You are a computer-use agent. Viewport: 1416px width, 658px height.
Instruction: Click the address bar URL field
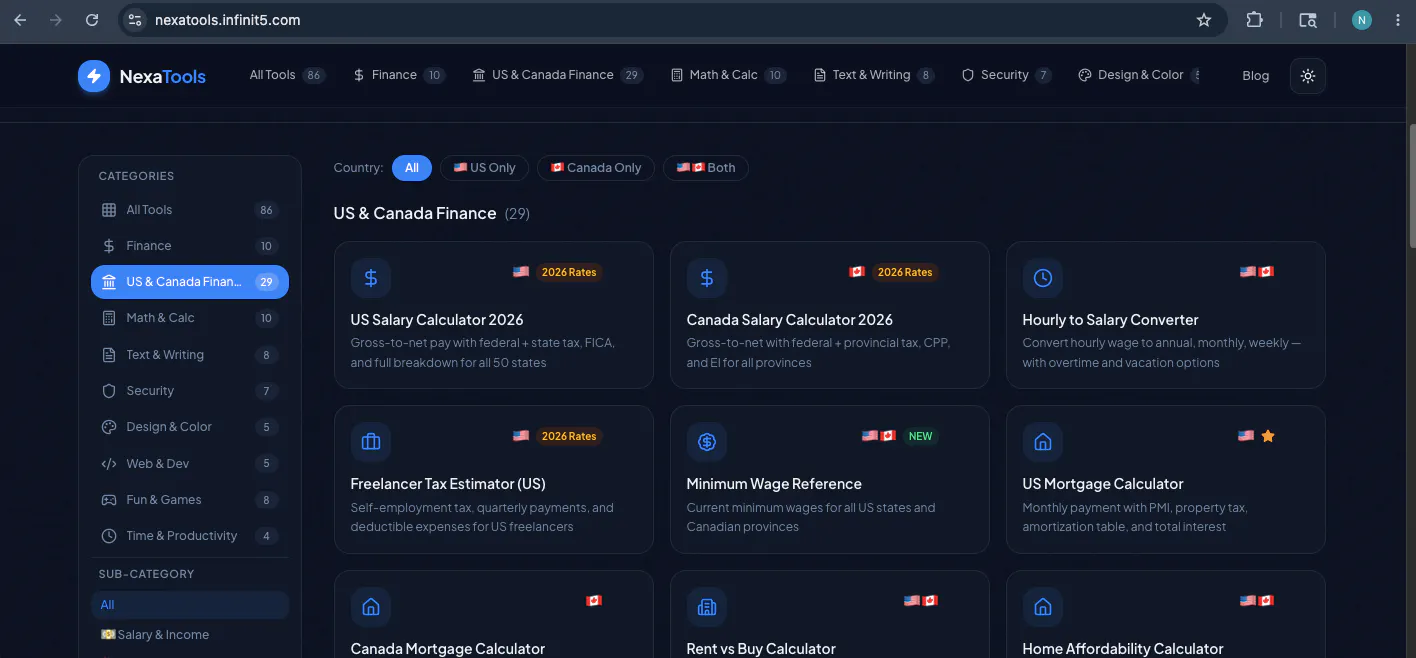(672, 20)
